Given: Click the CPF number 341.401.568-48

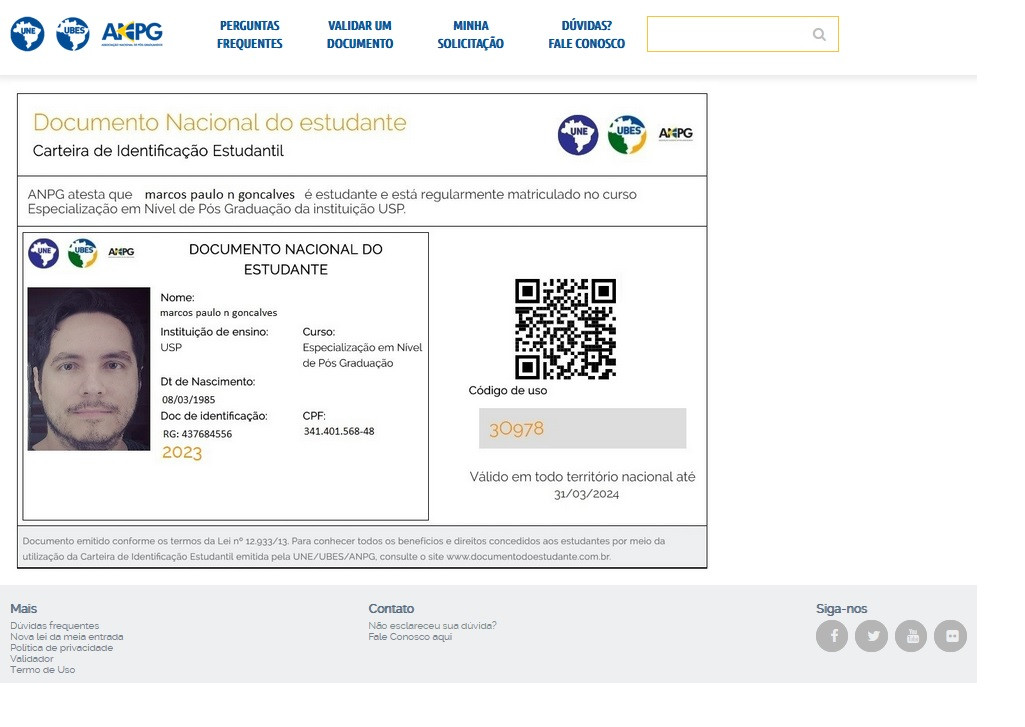Looking at the screenshot, I should click(339, 431).
